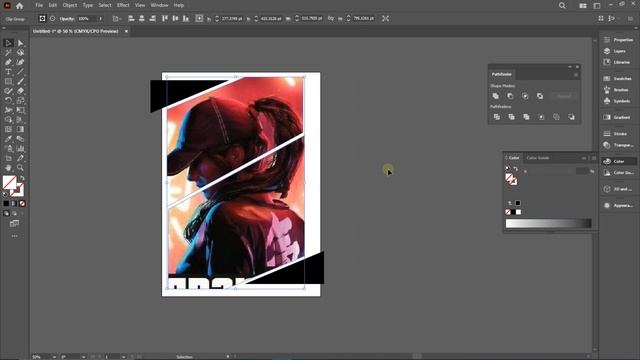Select the Magic Wand tool
This screenshot has height=360, width=640.
pyautogui.click(x=8, y=53)
